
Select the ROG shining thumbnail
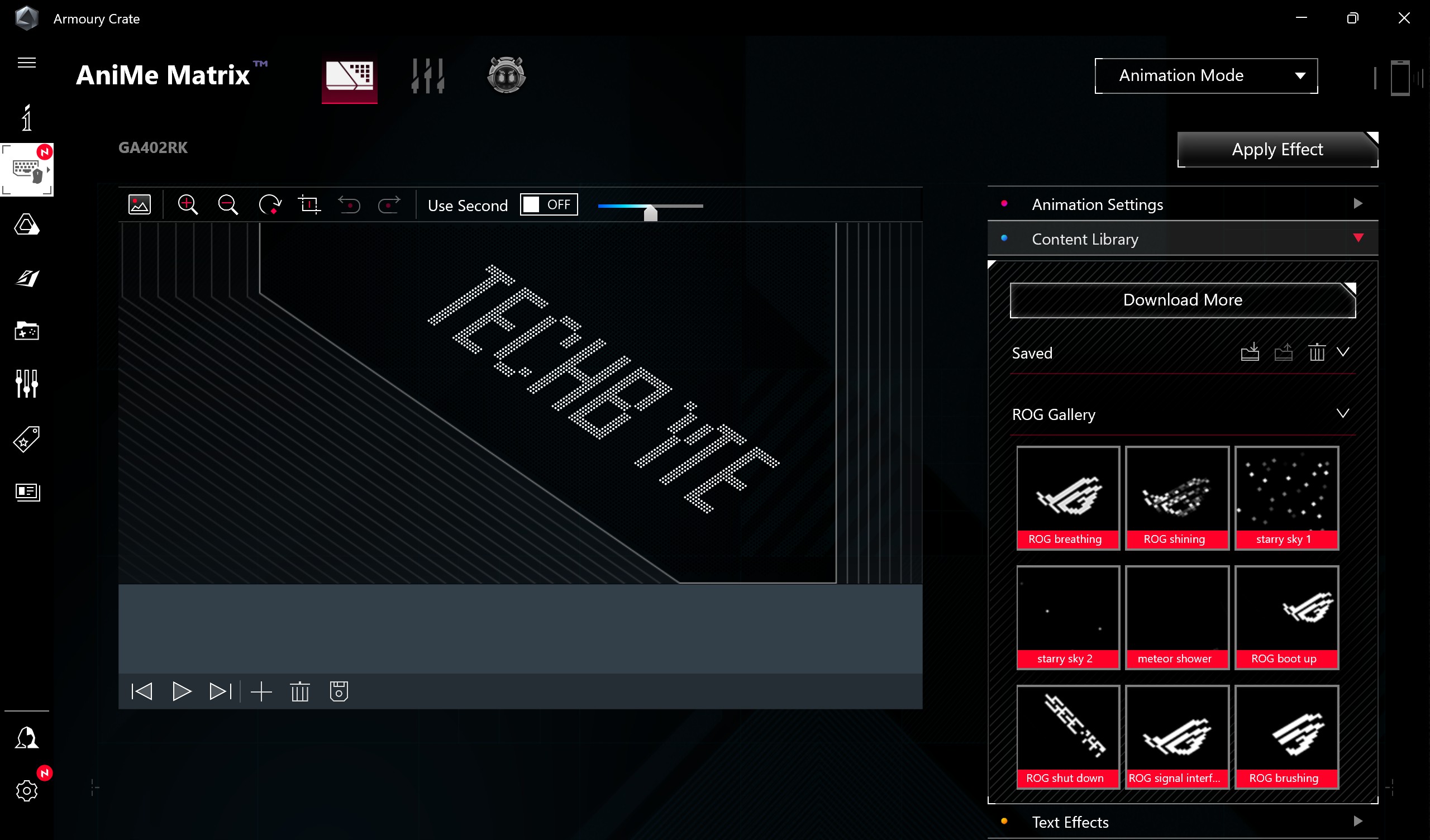tap(1177, 498)
